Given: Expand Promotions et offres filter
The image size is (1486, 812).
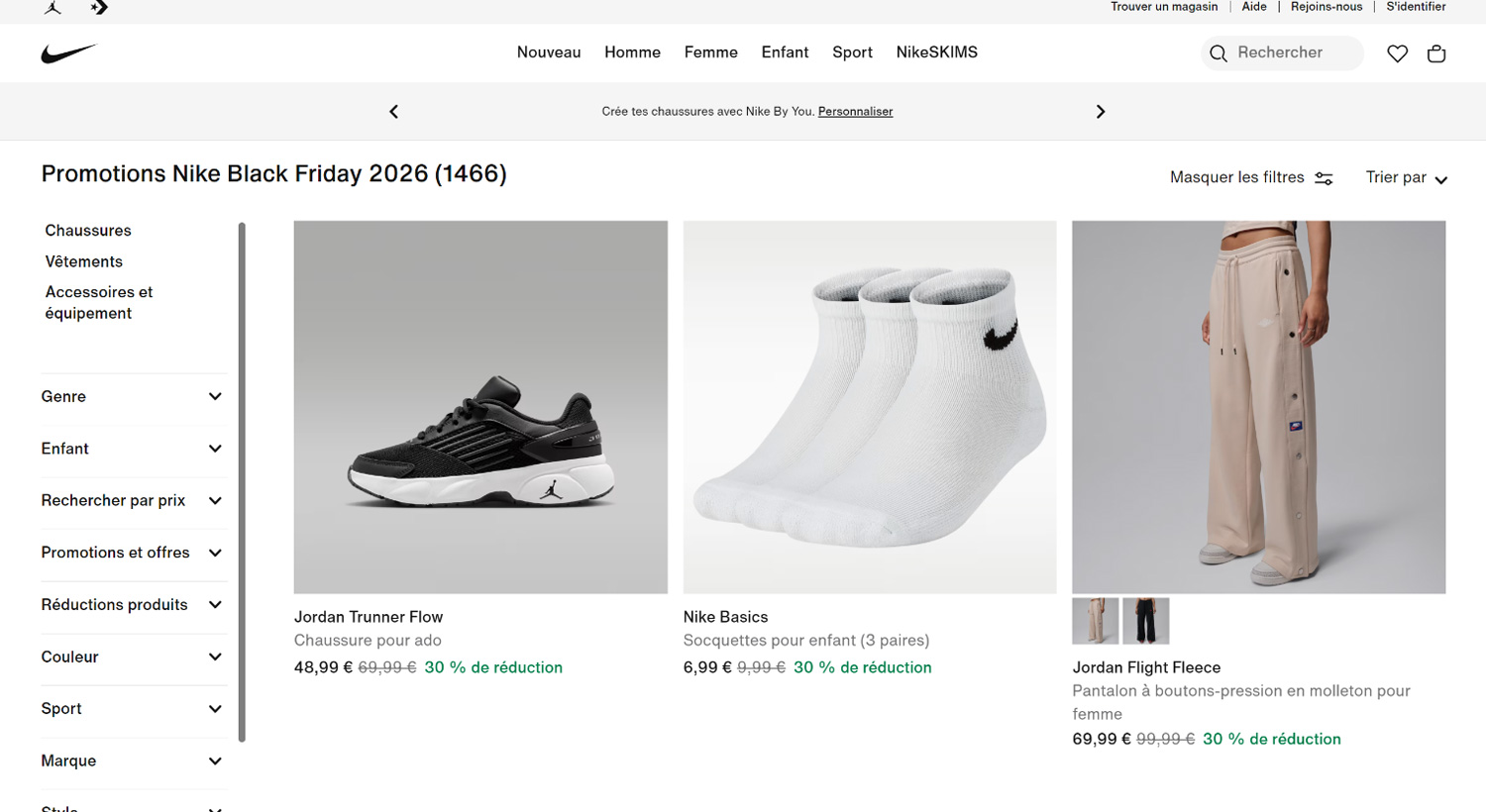Looking at the screenshot, I should point(132,553).
